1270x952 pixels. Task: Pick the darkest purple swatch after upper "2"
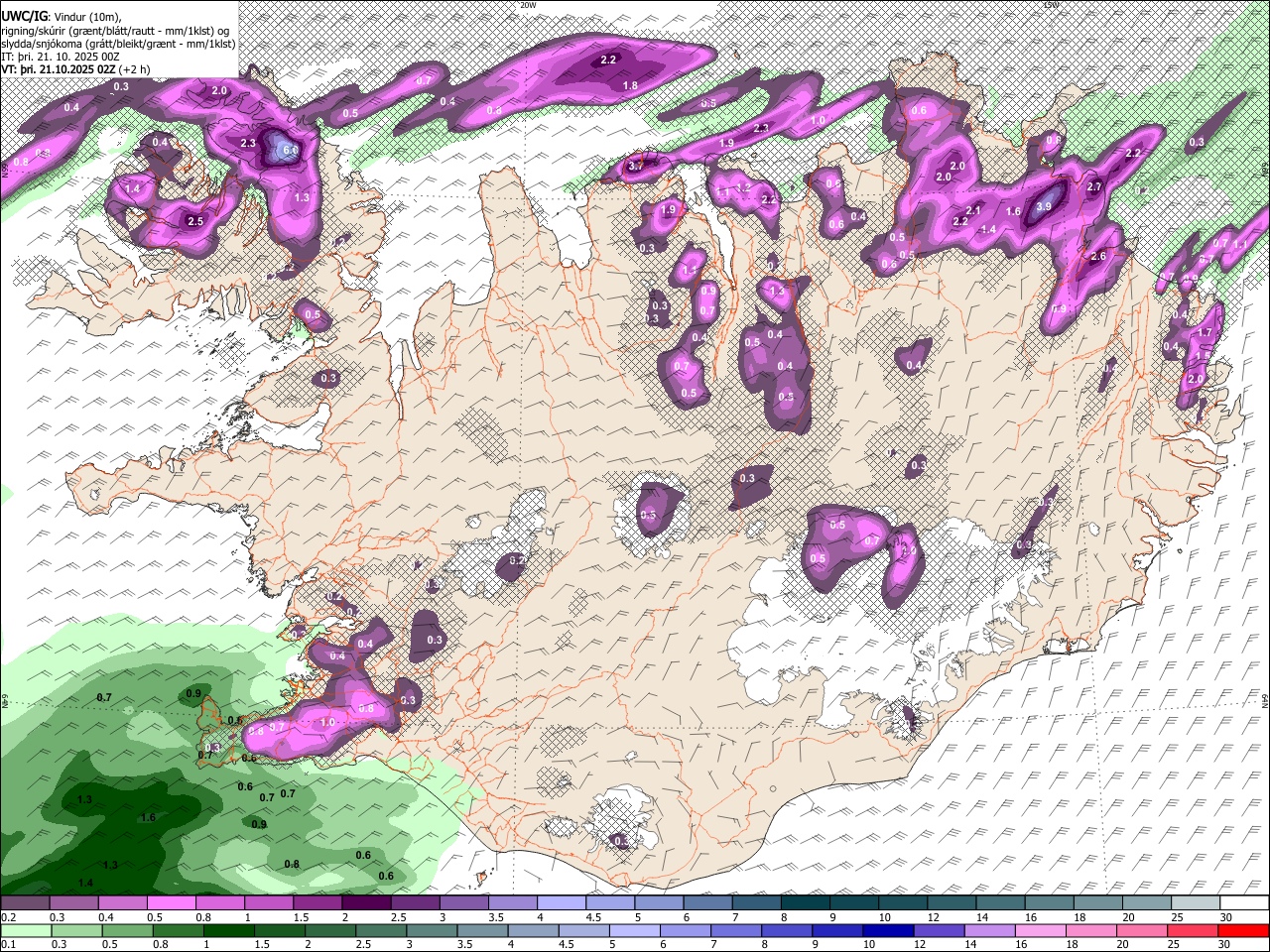(366, 903)
